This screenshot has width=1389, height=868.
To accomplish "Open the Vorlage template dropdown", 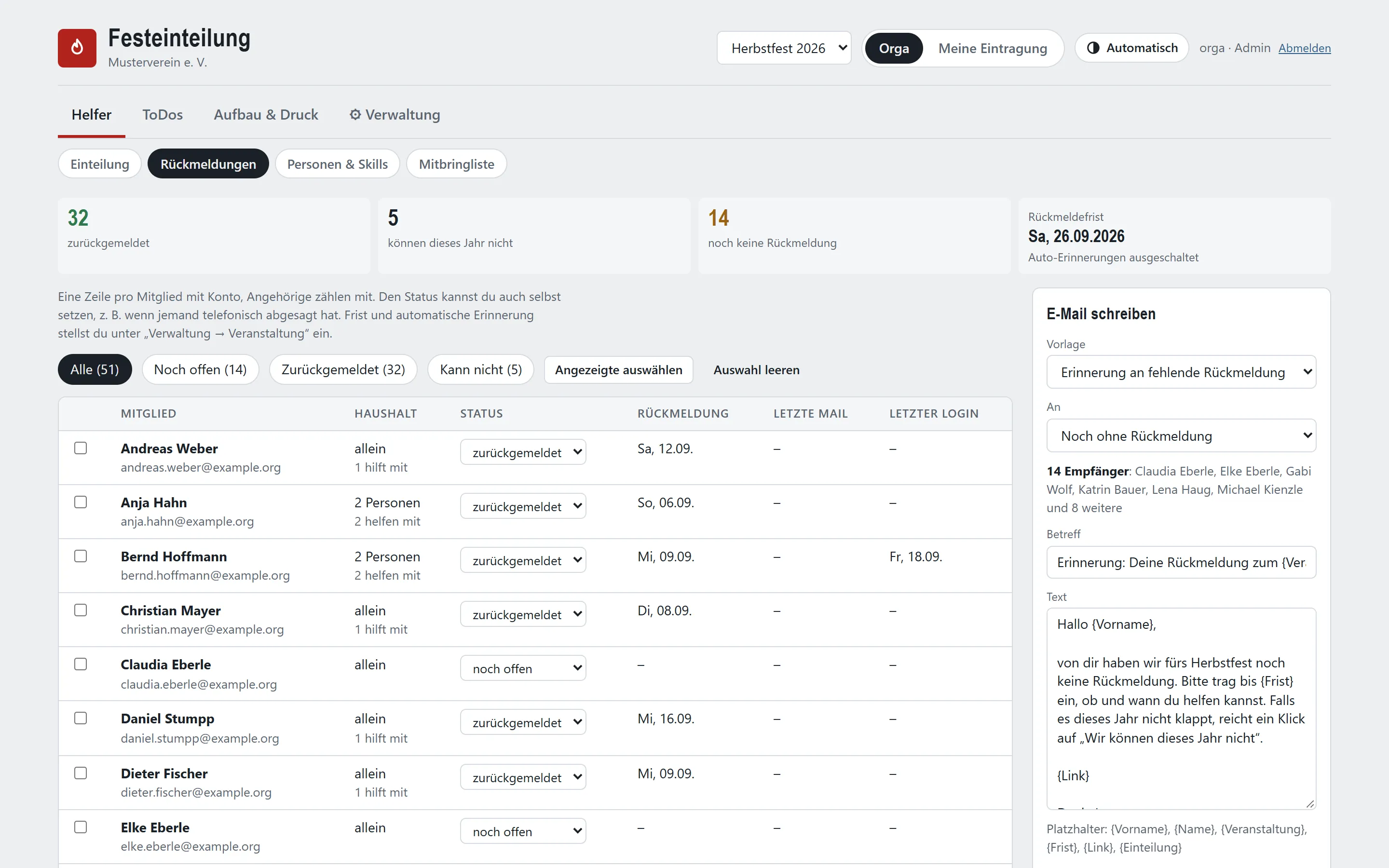I will click(x=1181, y=372).
